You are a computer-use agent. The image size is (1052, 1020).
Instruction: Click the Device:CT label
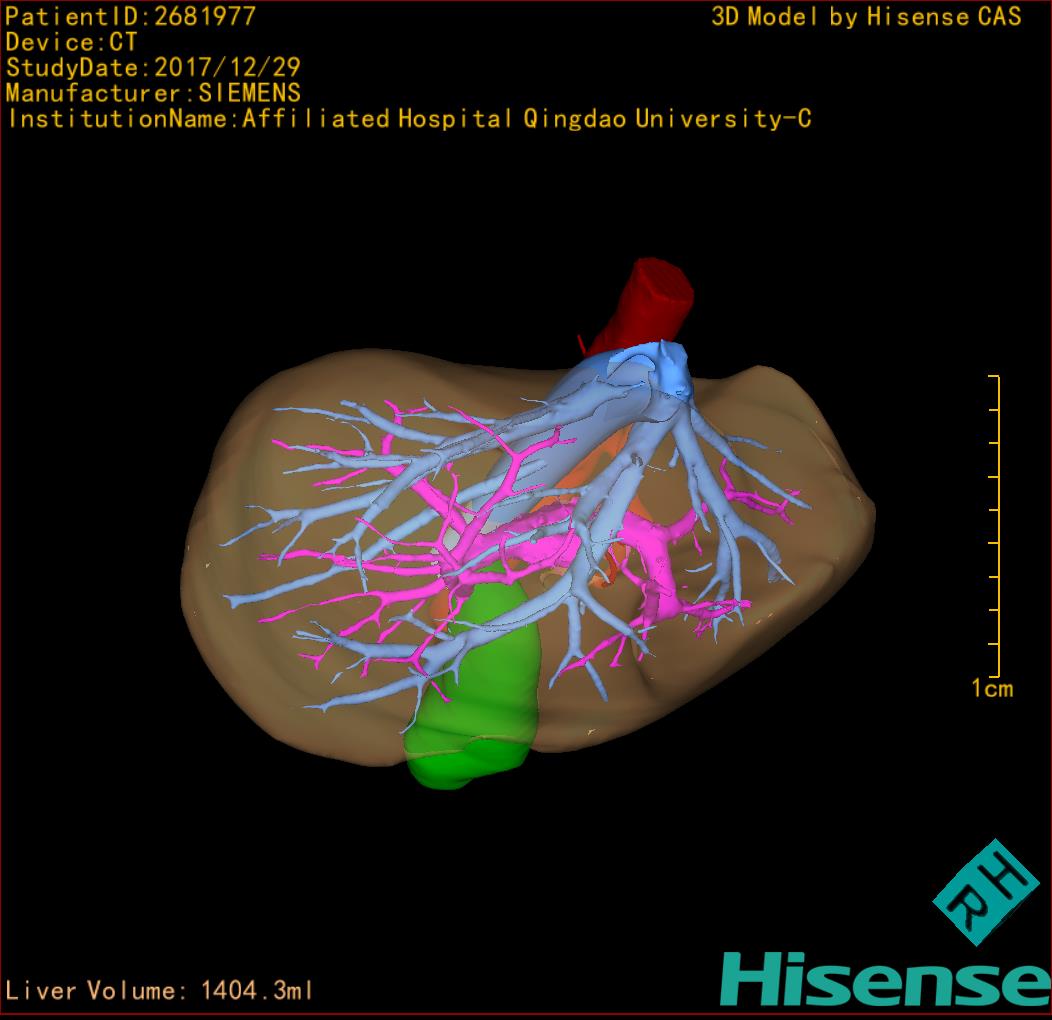click(71, 42)
